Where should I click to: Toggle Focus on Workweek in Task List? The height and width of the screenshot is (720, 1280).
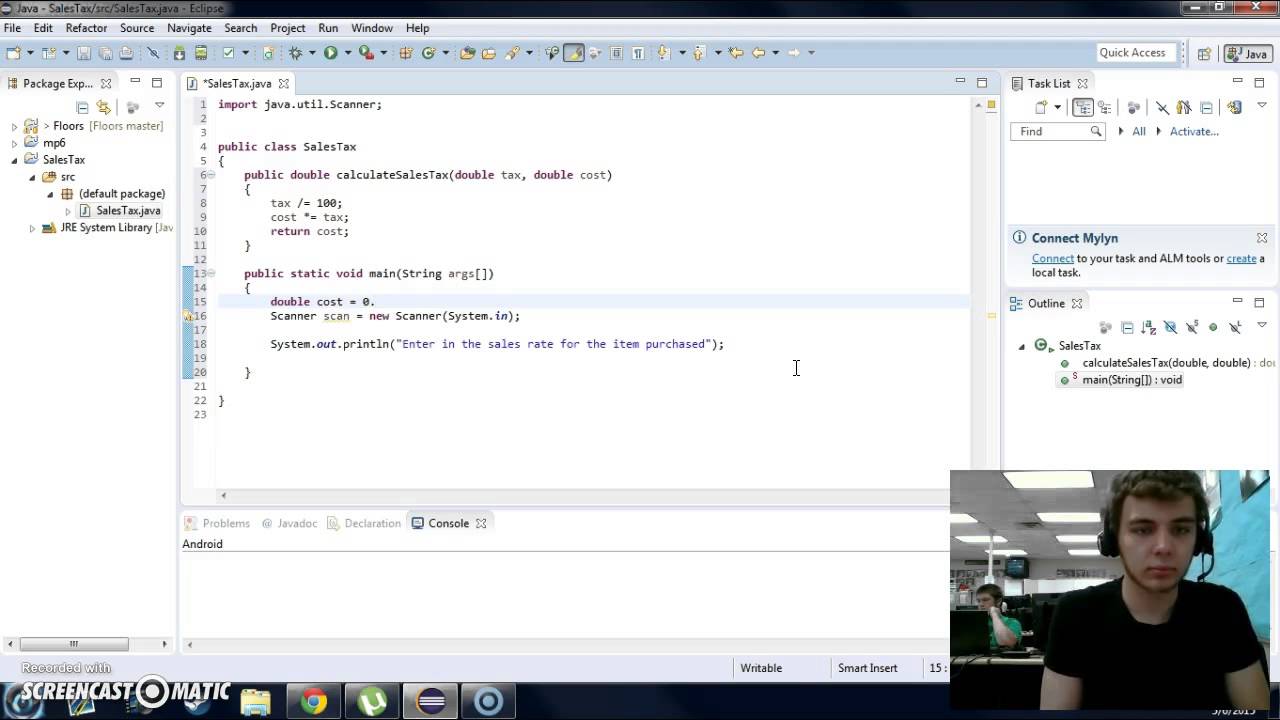coord(1184,107)
